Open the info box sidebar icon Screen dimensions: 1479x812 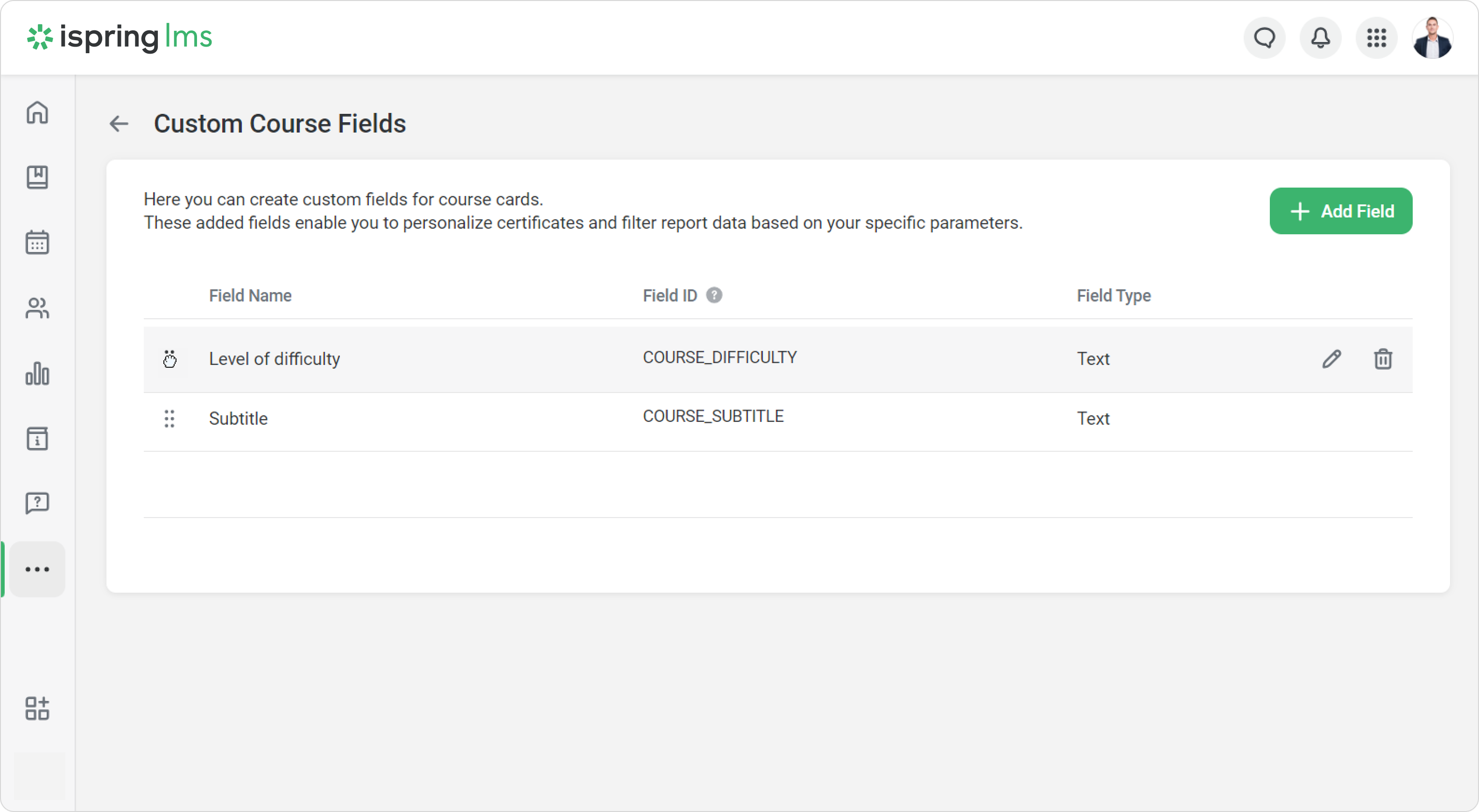[x=37, y=438]
